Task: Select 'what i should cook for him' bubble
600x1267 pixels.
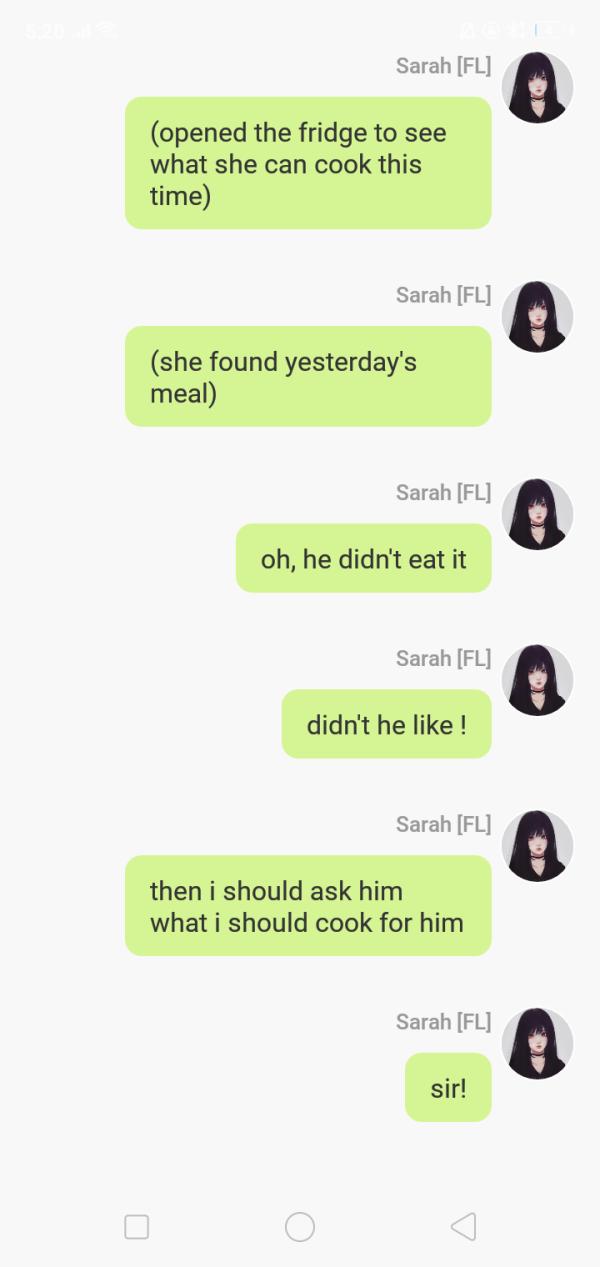Action: pyautogui.click(x=308, y=905)
